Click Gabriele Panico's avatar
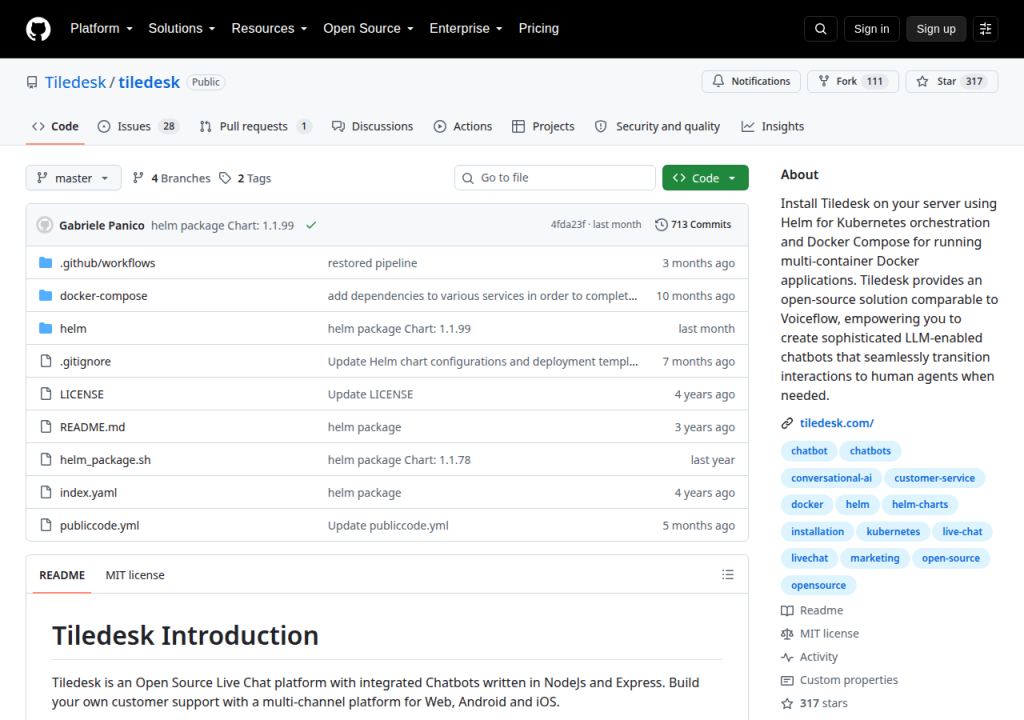 pos(44,225)
